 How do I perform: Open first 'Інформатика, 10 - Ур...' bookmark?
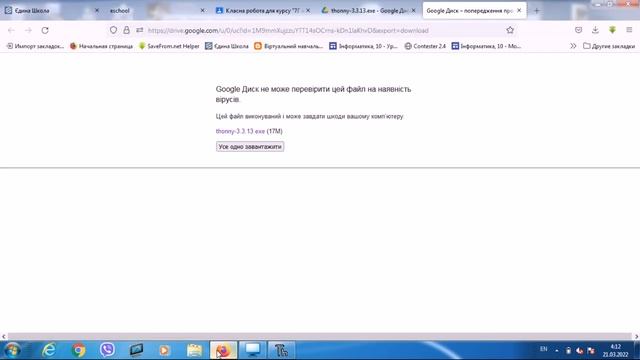[x=363, y=46]
